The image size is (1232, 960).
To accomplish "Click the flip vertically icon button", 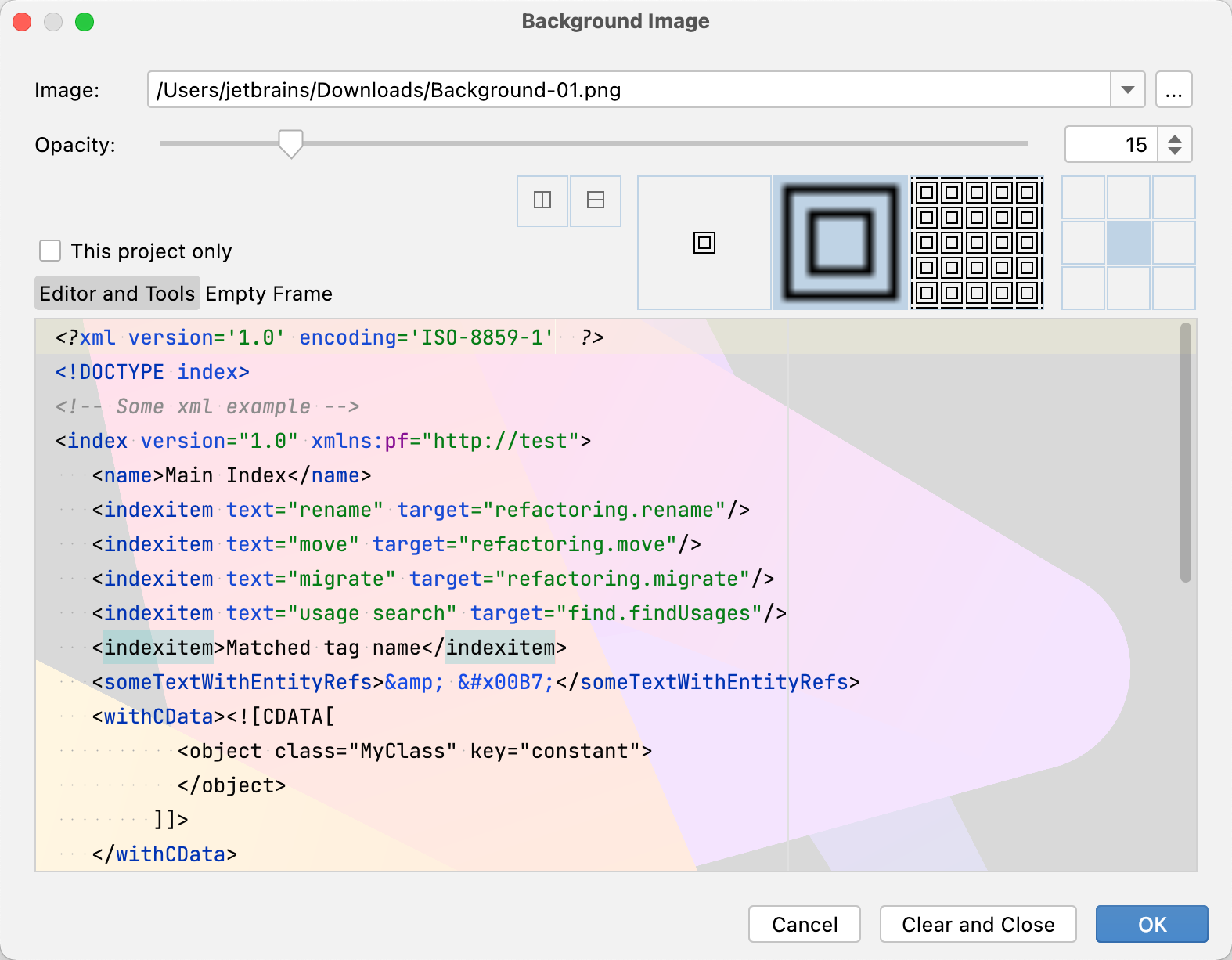I will (x=596, y=200).
